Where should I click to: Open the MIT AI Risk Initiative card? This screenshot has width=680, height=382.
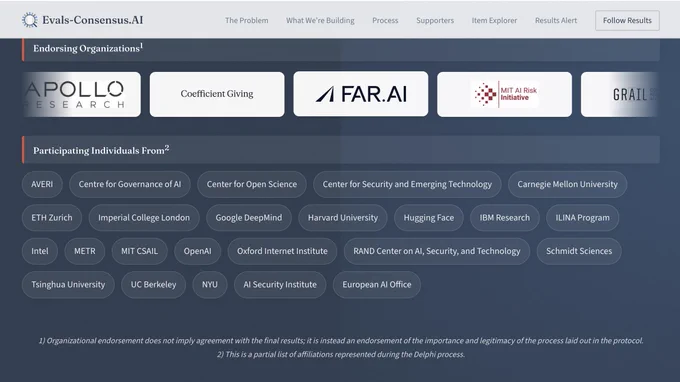[504, 94]
